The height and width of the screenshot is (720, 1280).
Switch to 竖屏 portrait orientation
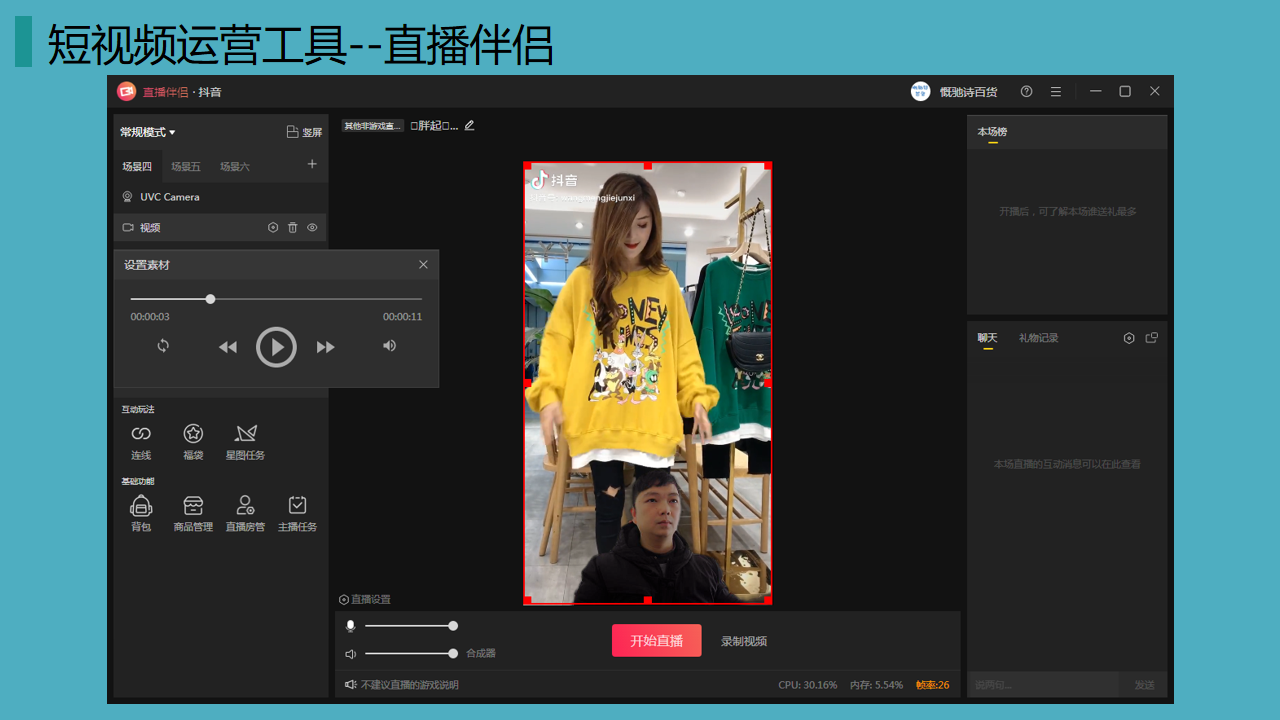[x=304, y=132]
